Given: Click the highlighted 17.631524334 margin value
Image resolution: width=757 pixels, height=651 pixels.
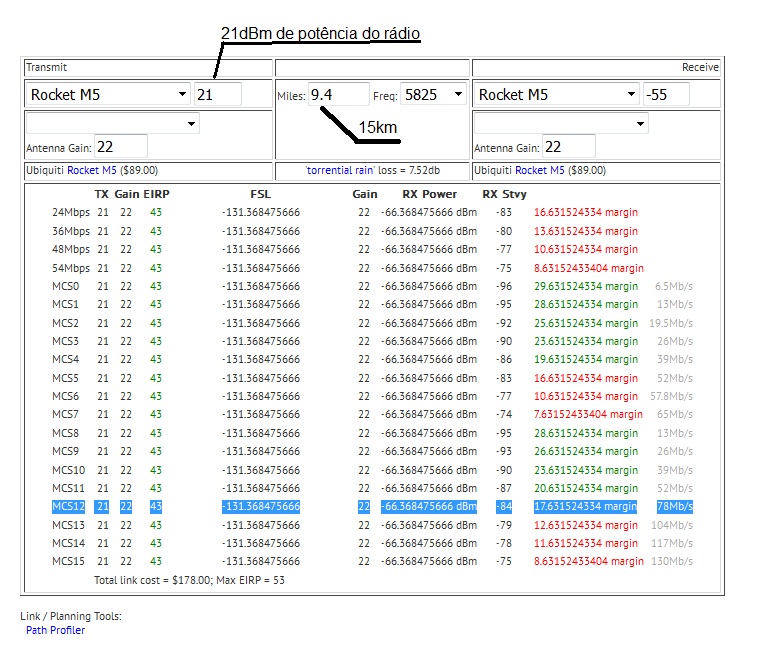Looking at the screenshot, I should coord(585,507).
